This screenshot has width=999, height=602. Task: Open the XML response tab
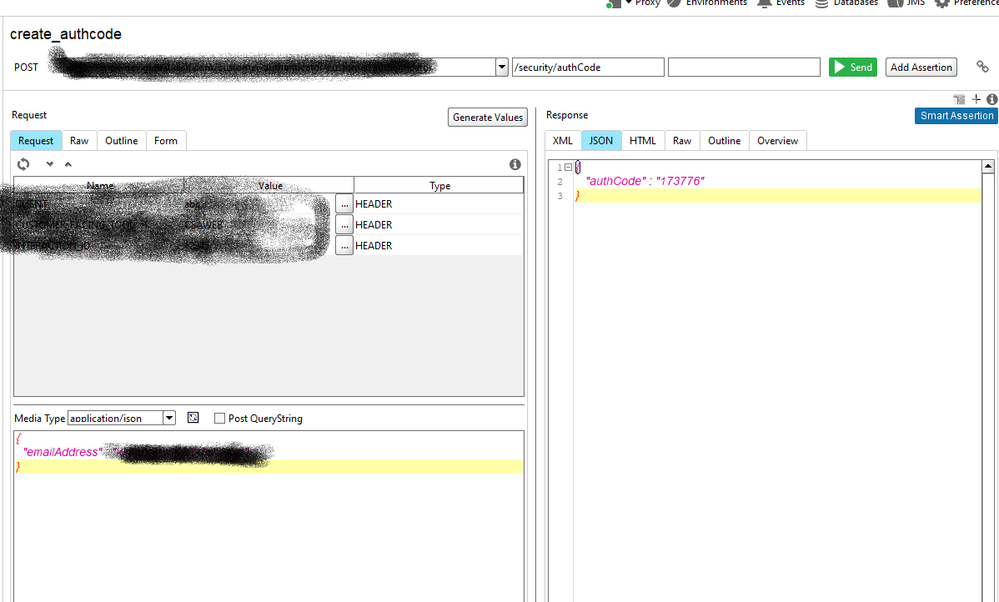point(563,140)
